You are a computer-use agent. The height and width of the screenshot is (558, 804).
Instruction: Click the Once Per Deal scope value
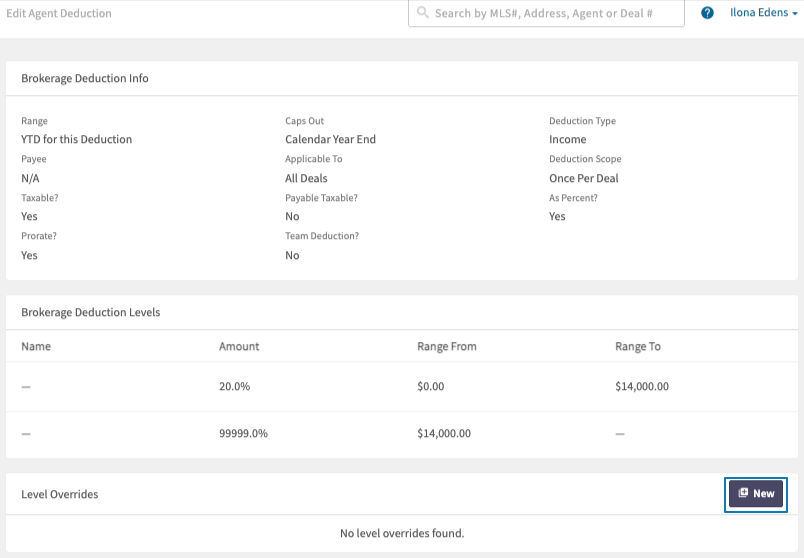coord(584,178)
